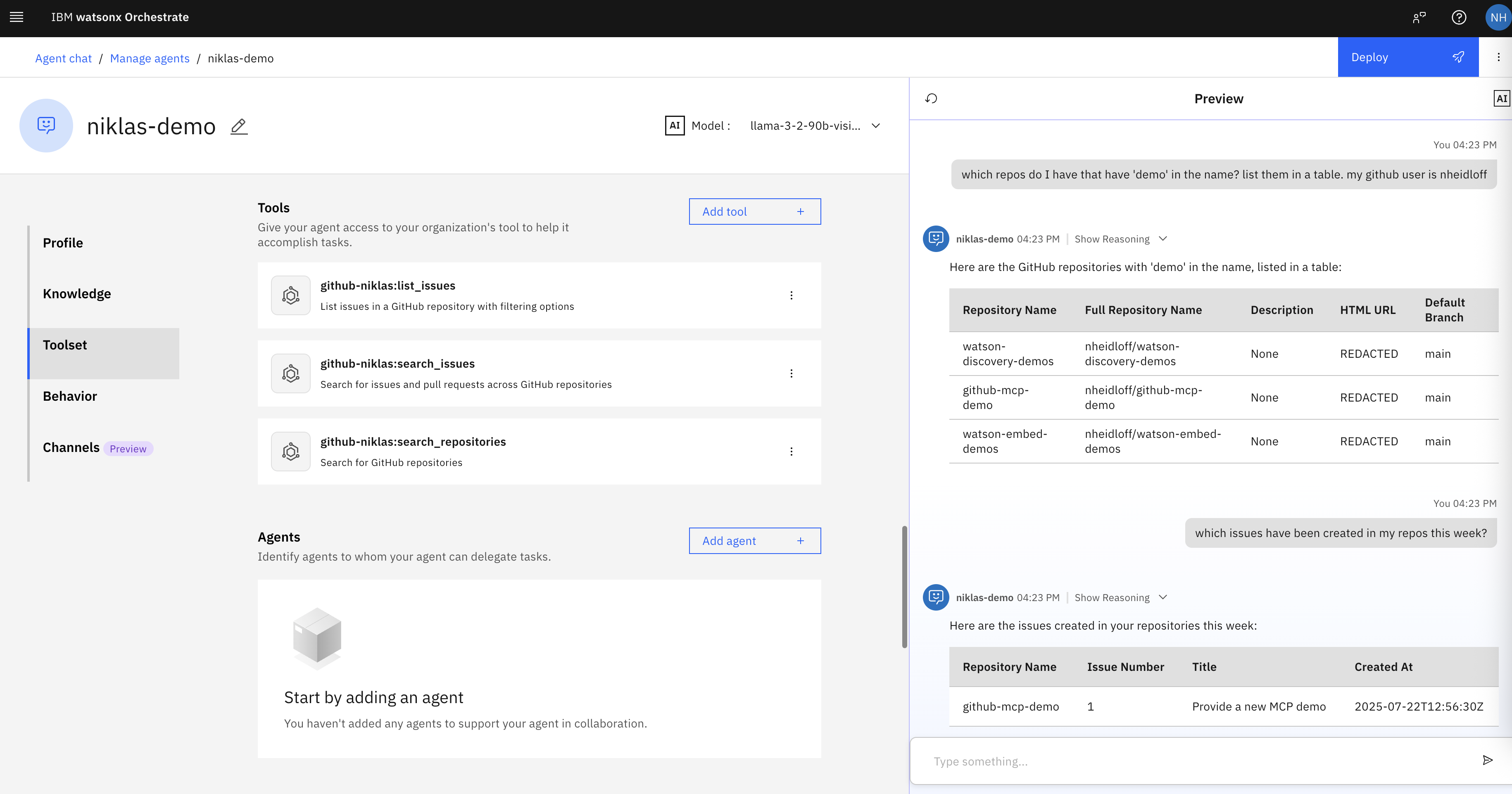This screenshot has width=1512, height=794.
Task: Open options menu for github-niklas:search_issues
Action: pyautogui.click(x=791, y=373)
